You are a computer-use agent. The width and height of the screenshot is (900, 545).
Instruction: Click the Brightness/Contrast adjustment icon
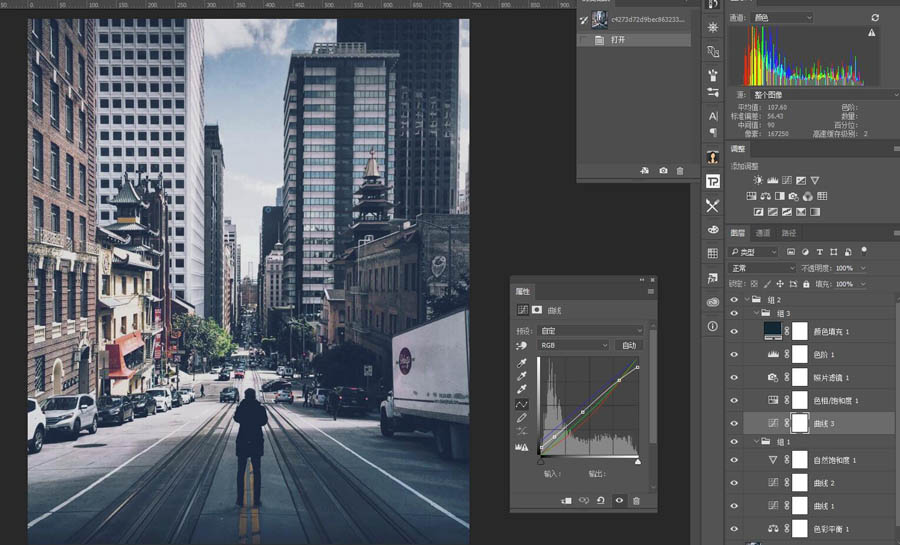click(x=758, y=180)
